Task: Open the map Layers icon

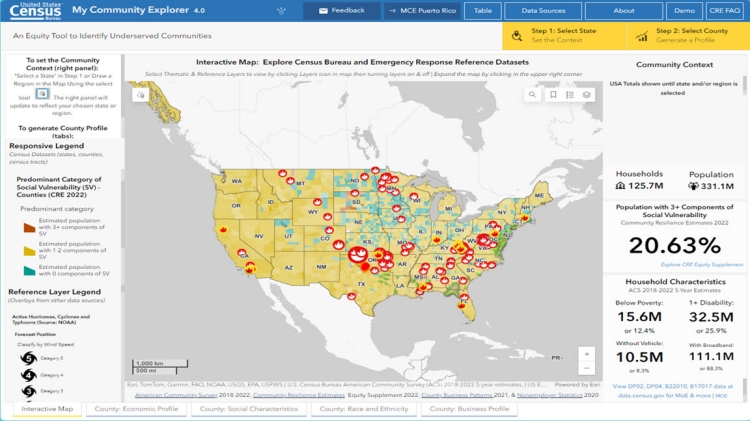Action: (587, 94)
